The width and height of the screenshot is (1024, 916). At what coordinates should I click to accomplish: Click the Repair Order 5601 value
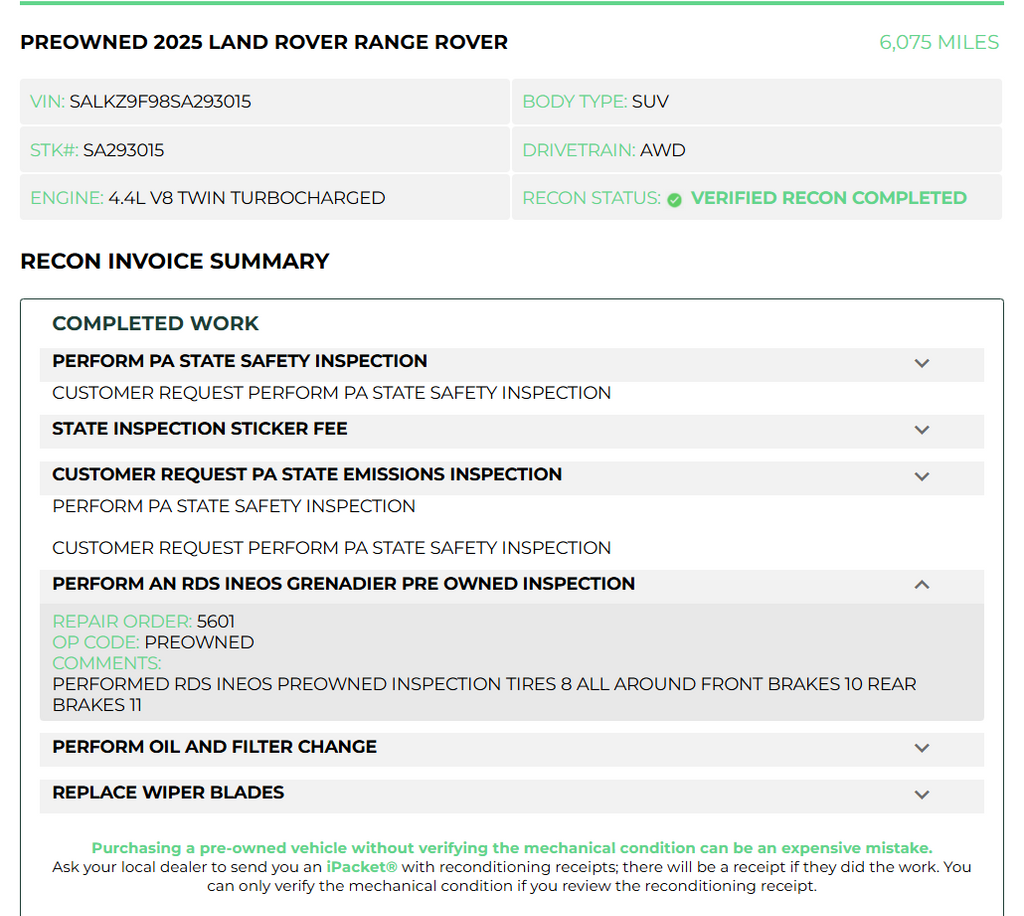216,622
